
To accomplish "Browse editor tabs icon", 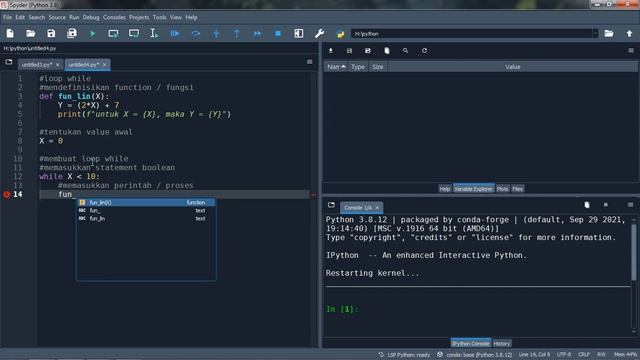I will 9,62.
